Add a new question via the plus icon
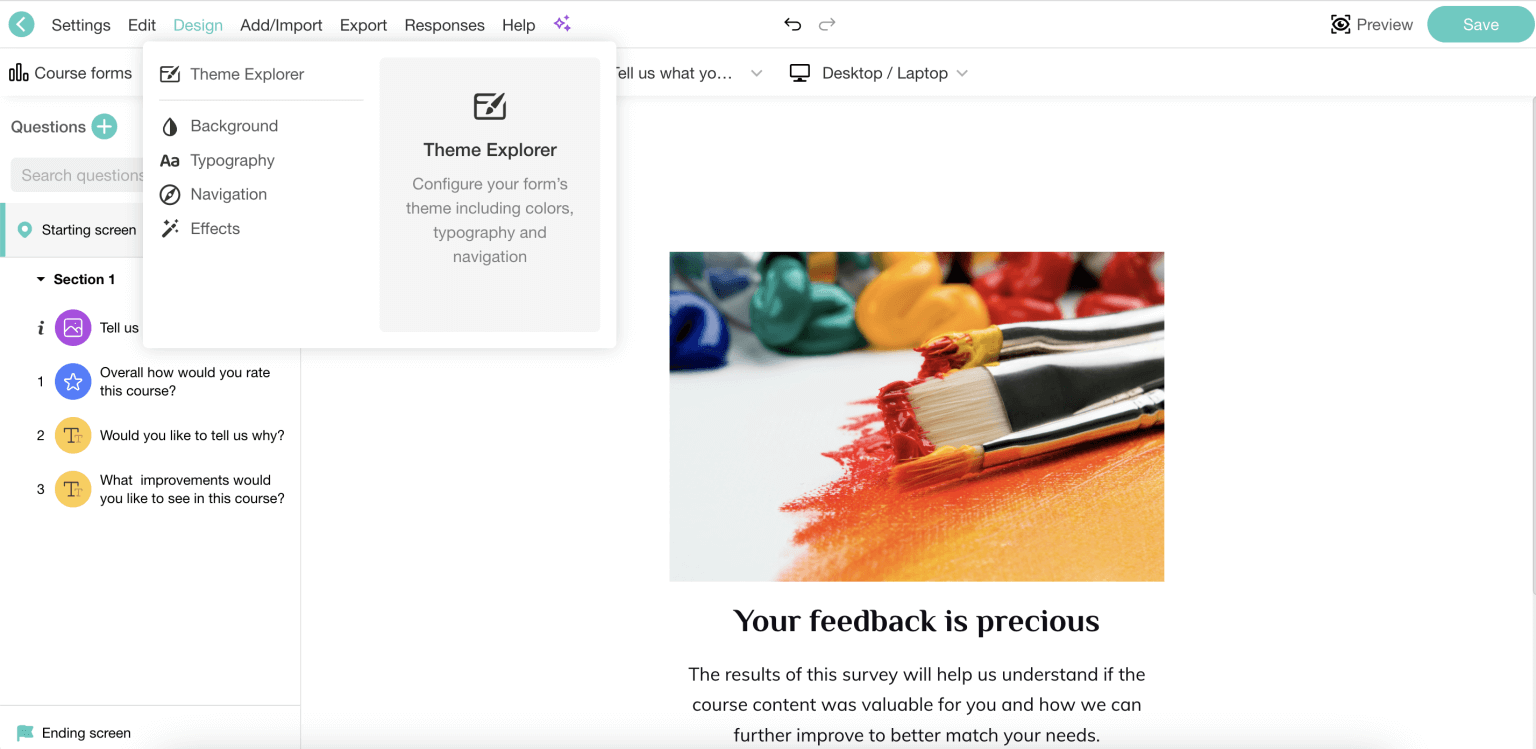Screen dimensions: 1536x749 point(103,127)
